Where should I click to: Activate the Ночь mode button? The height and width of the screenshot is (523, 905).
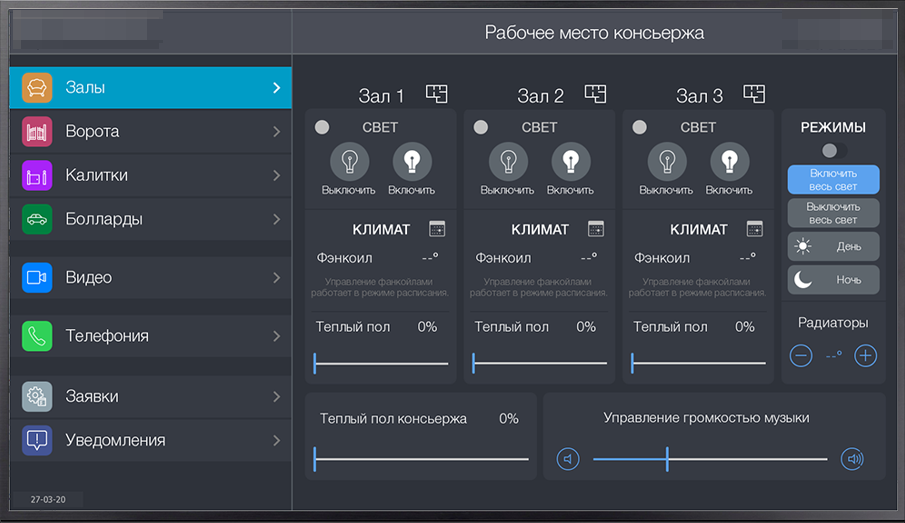[833, 280]
